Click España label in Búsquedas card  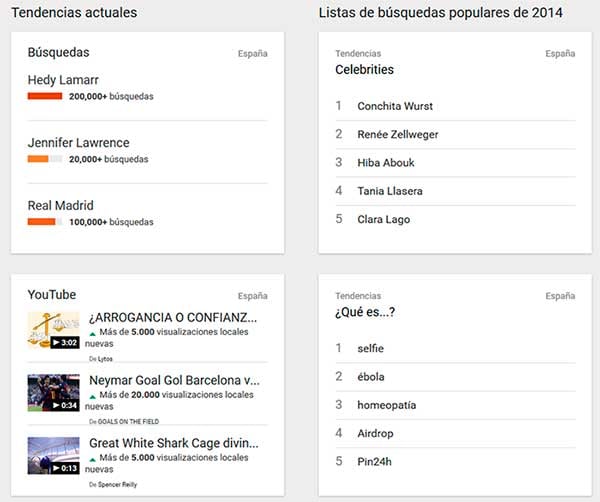(x=253, y=54)
